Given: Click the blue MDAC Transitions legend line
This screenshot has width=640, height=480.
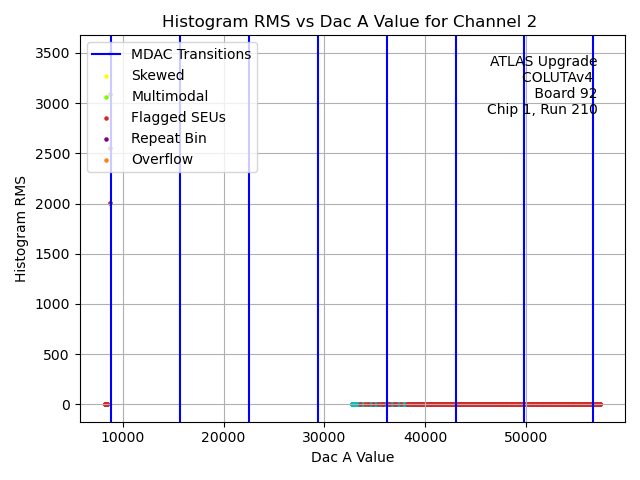Looking at the screenshot, I should (107, 55).
